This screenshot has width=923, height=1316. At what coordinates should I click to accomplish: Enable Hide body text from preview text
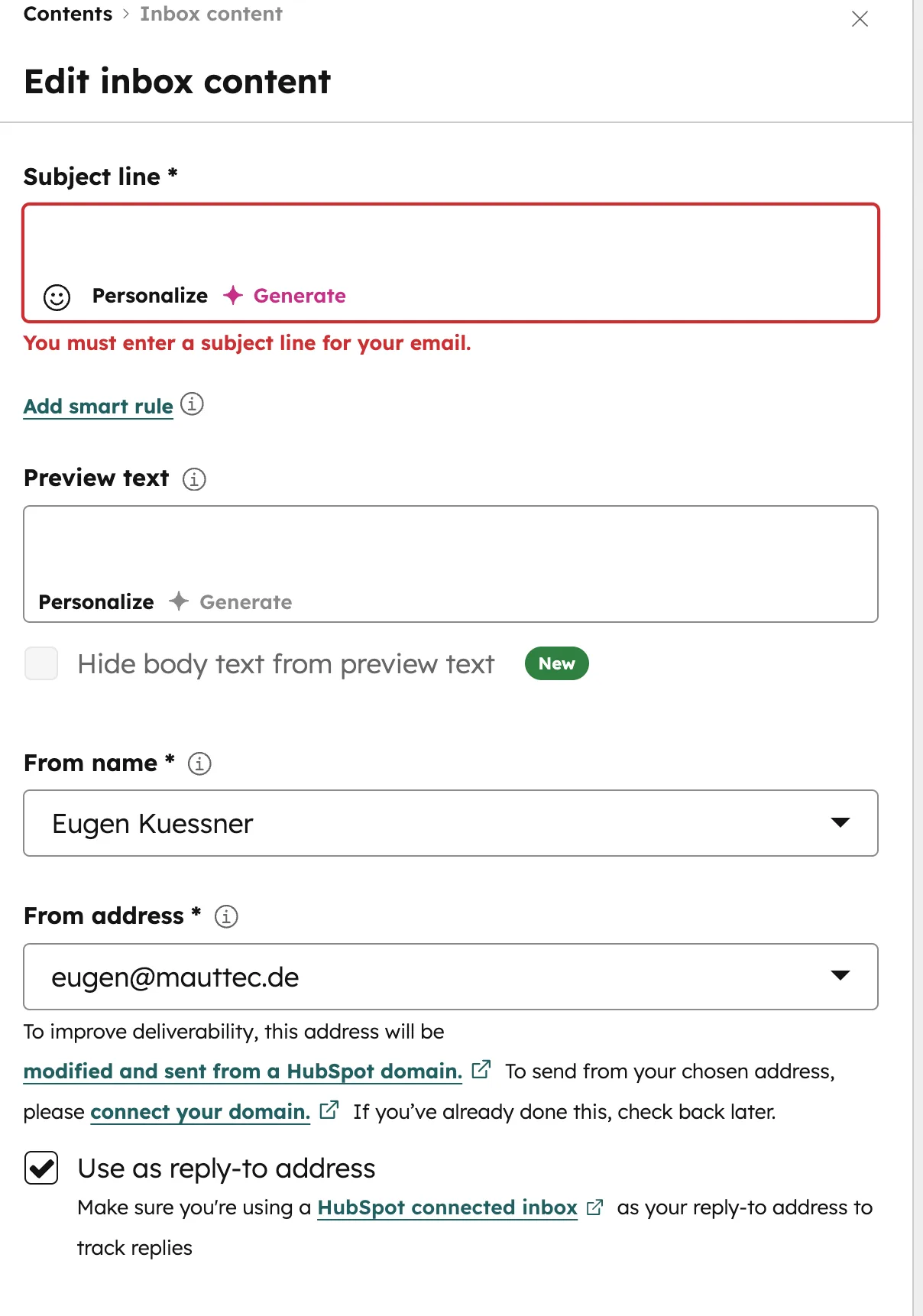tap(40, 663)
